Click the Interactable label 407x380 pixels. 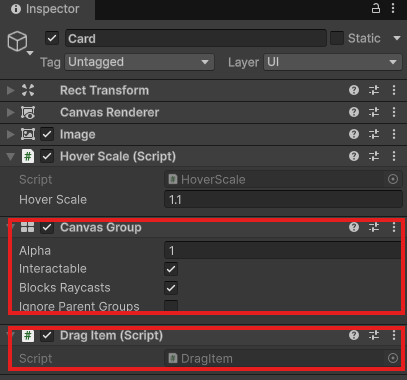click(53, 269)
